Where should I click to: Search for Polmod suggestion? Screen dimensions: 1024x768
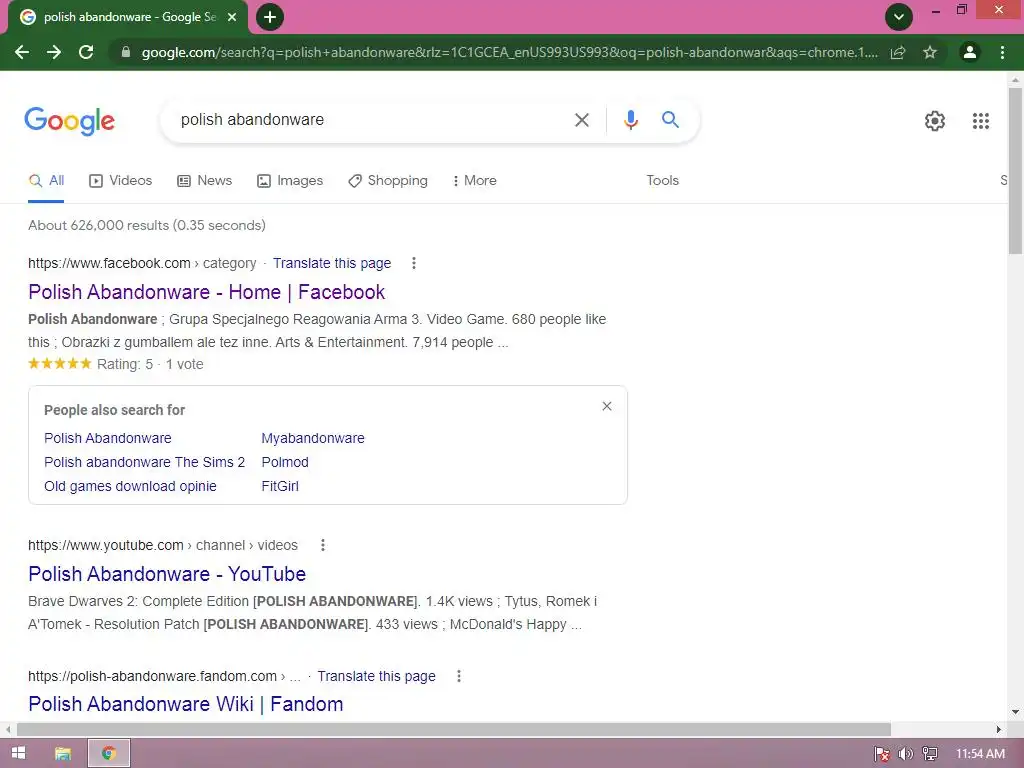click(285, 462)
